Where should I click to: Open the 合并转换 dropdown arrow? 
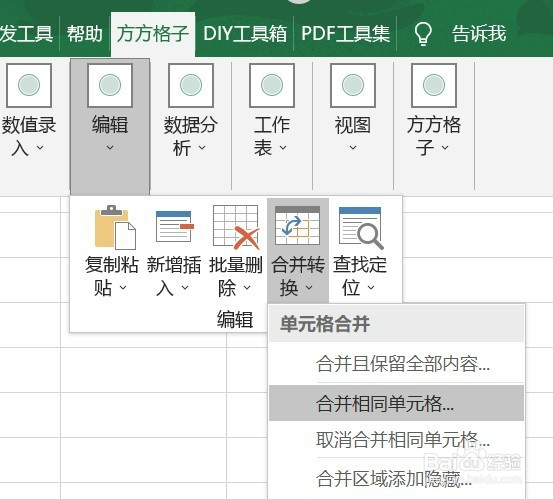(309, 288)
